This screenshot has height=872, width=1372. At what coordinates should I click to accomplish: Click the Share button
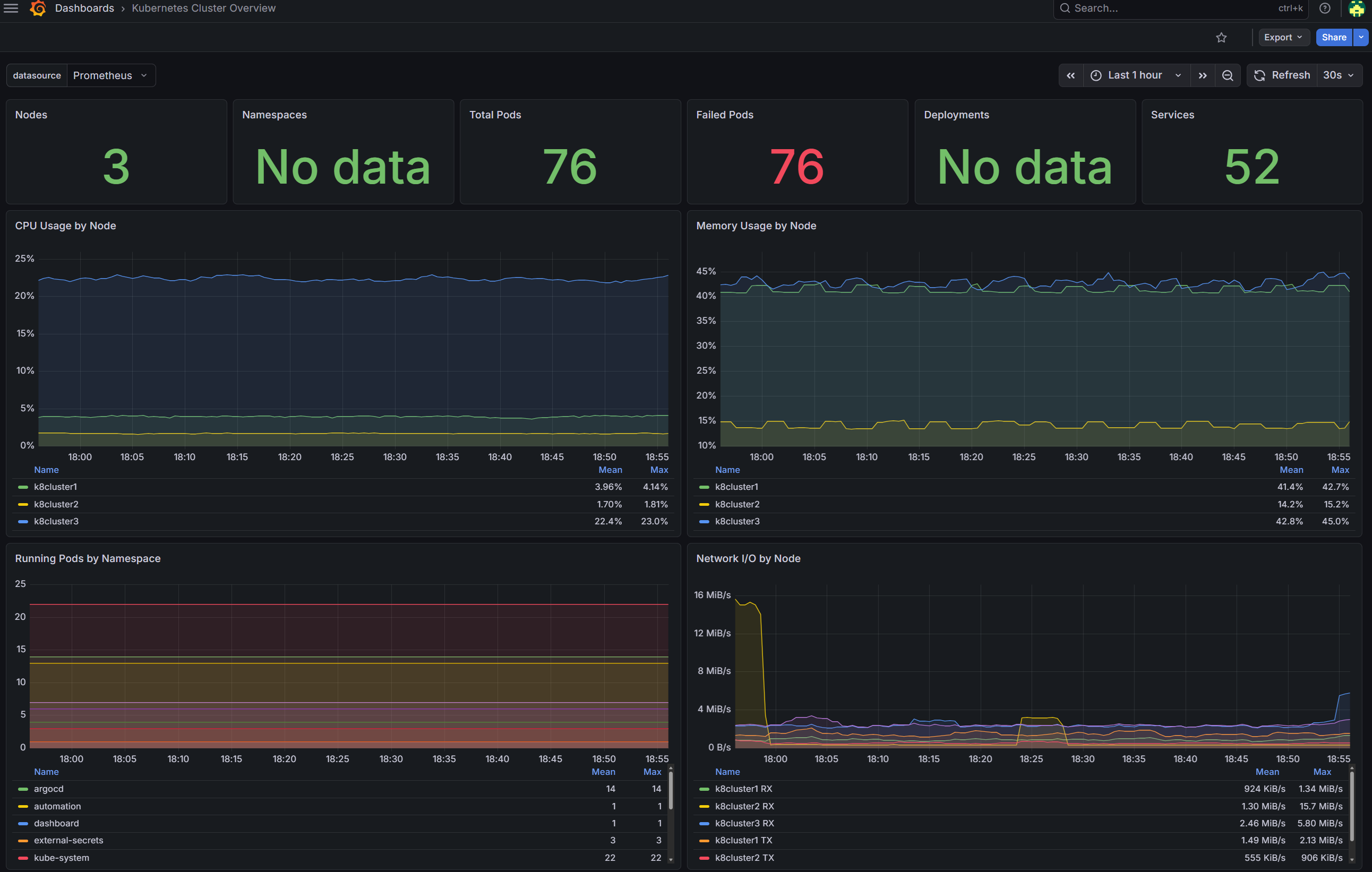[1334, 38]
